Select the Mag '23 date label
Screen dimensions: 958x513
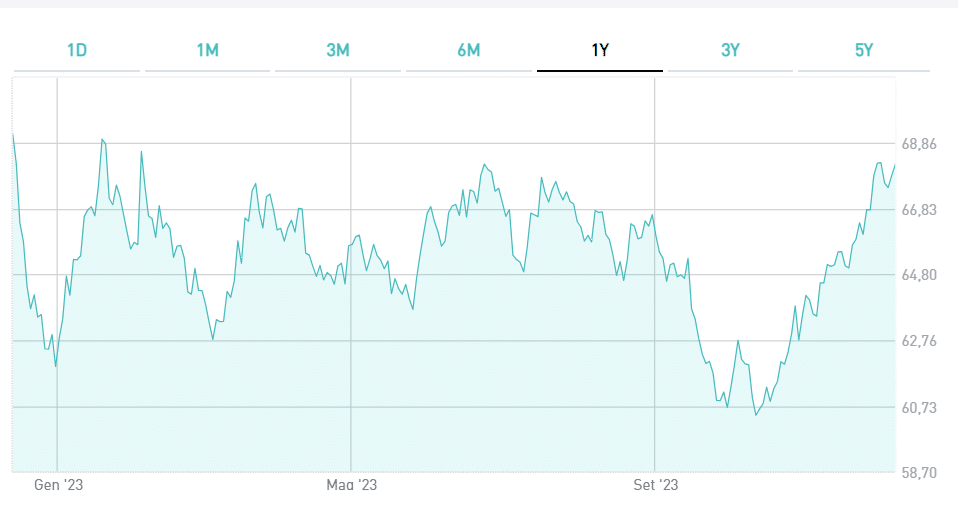(352, 485)
